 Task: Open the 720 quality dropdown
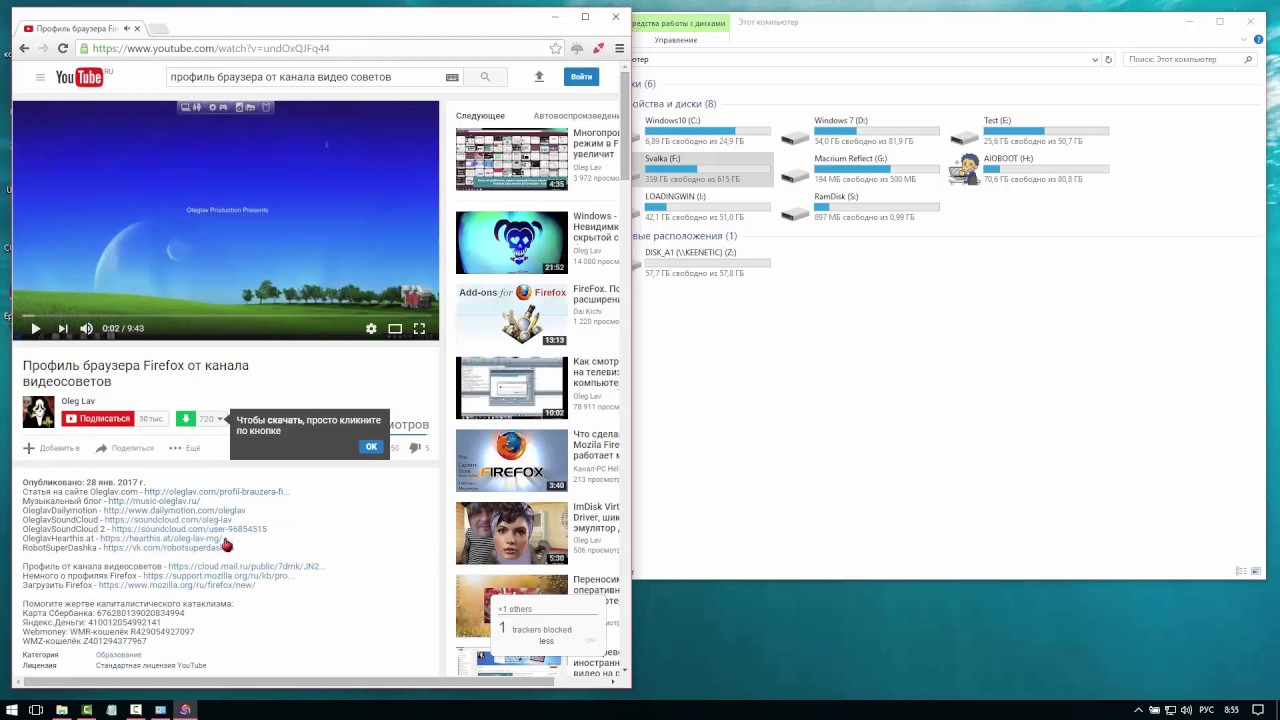click(211, 419)
